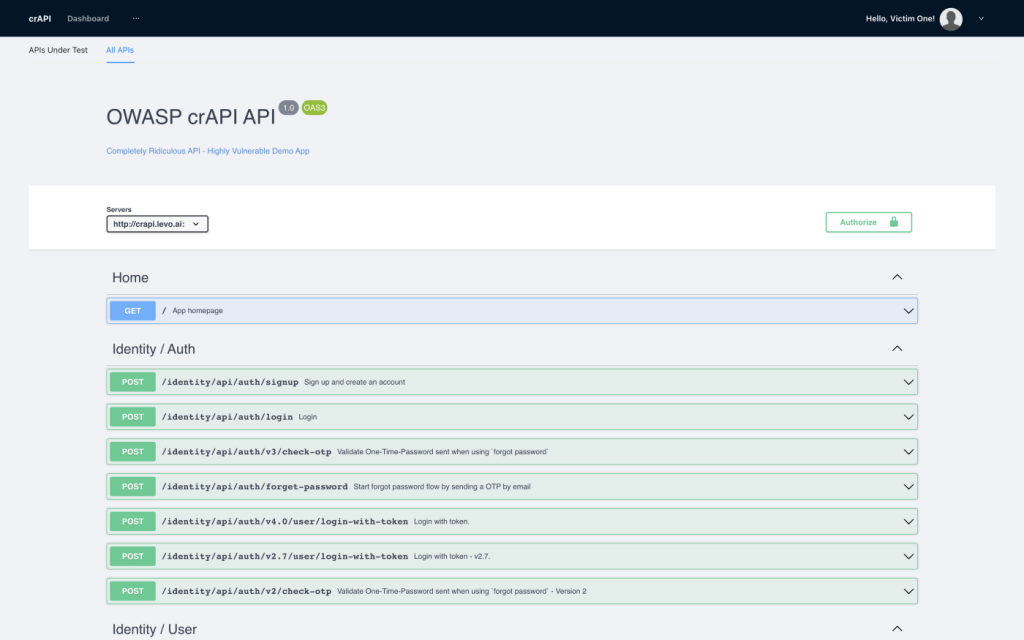
Task: Click 'Sign up and create an account' text
Action: (355, 382)
